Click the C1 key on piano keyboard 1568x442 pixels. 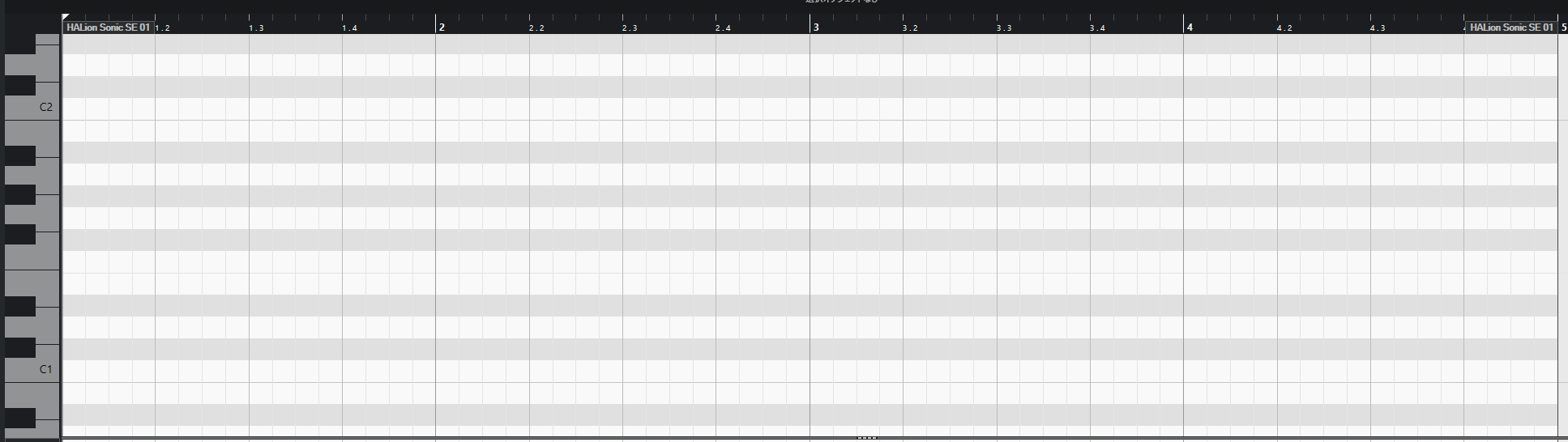pyautogui.click(x=32, y=370)
